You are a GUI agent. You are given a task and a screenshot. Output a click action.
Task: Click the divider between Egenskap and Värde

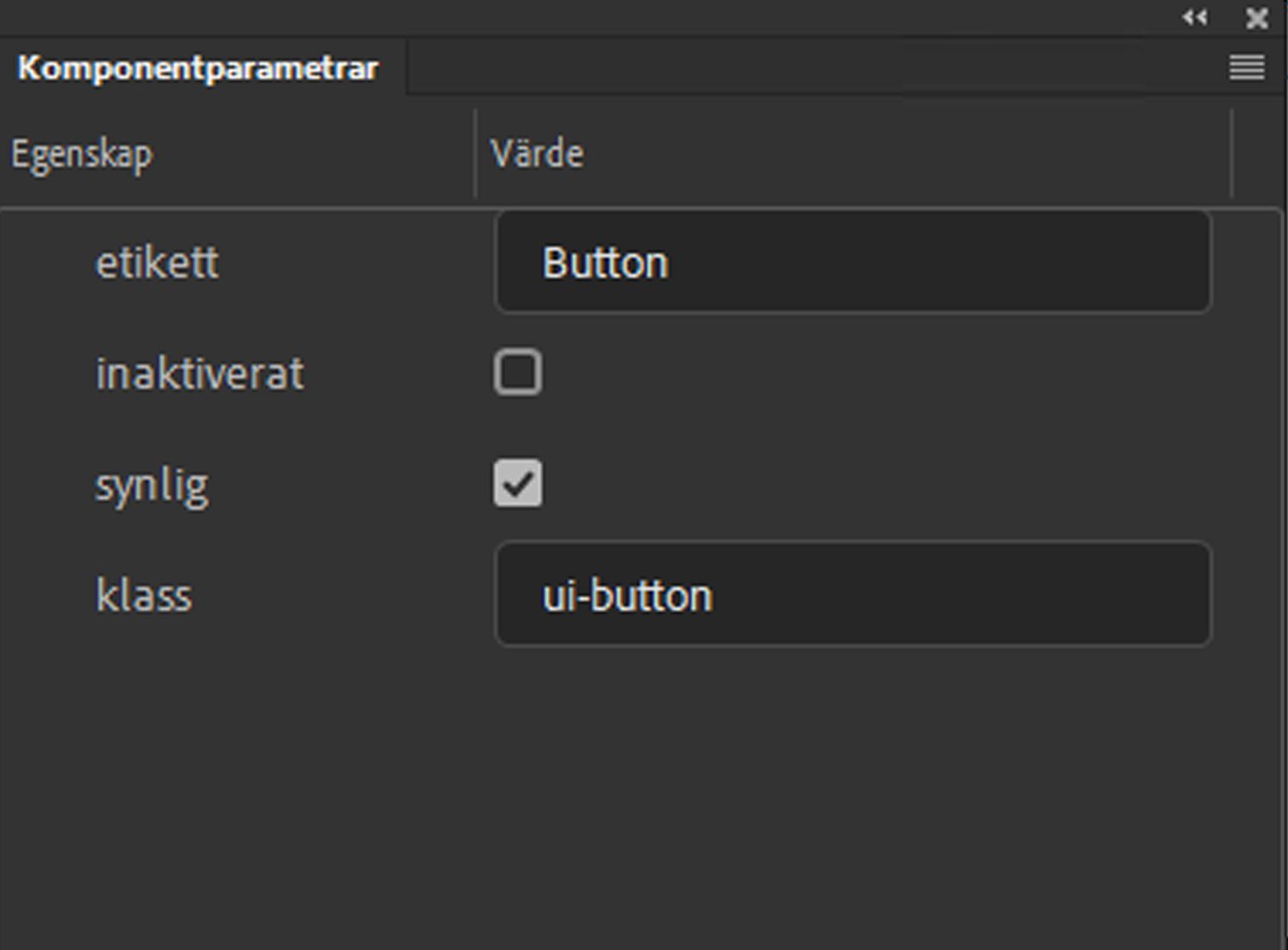[x=475, y=154]
